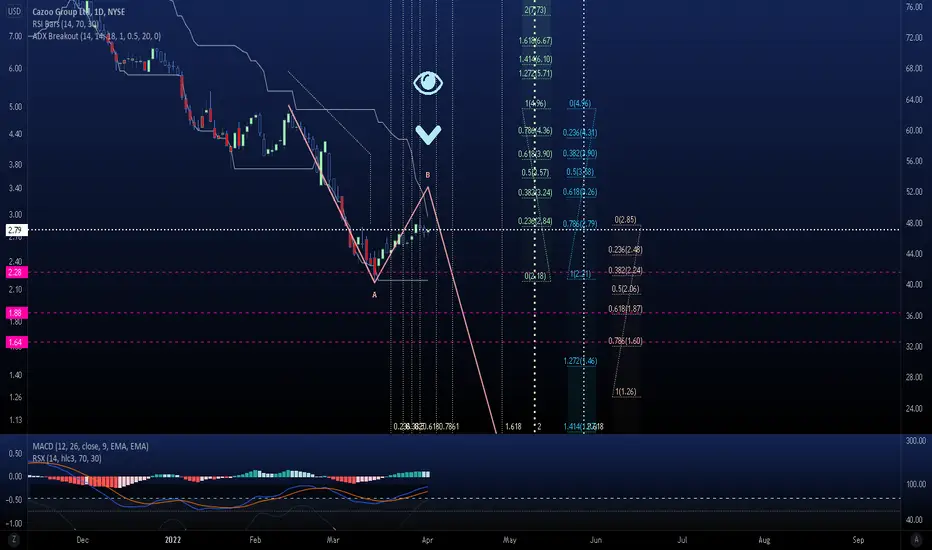Click the downward chevron icon below the eye

click(428, 134)
